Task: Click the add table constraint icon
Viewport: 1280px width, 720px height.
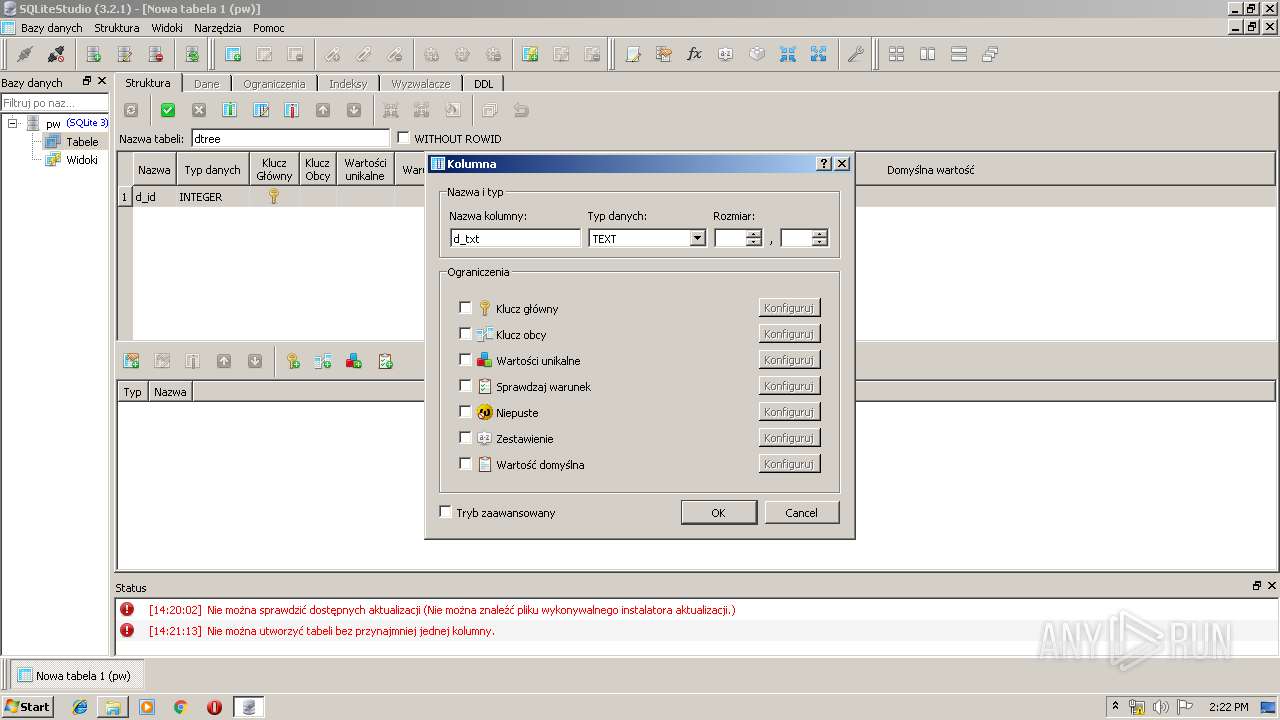Action: click(130, 361)
